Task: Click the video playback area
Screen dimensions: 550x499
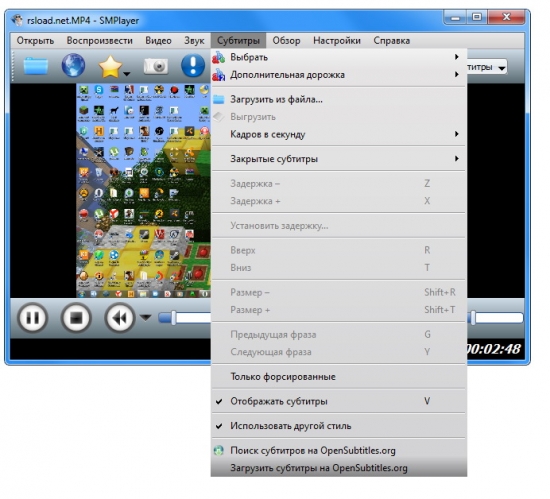Action: (x=110, y=191)
